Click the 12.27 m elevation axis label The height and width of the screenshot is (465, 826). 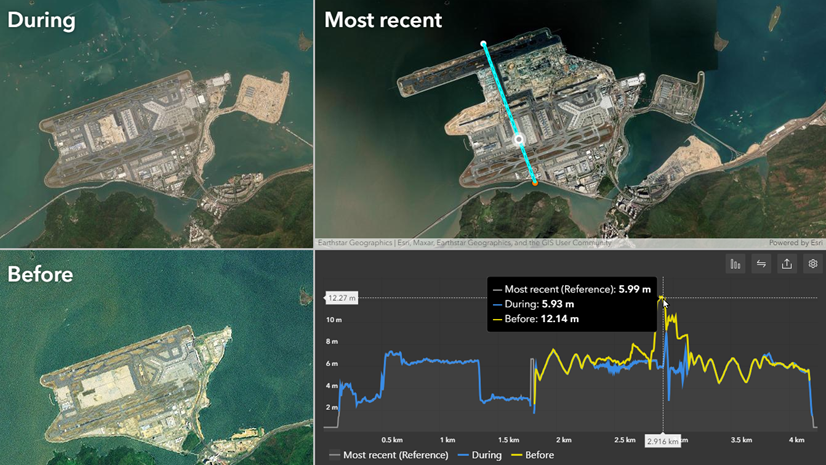click(x=341, y=298)
